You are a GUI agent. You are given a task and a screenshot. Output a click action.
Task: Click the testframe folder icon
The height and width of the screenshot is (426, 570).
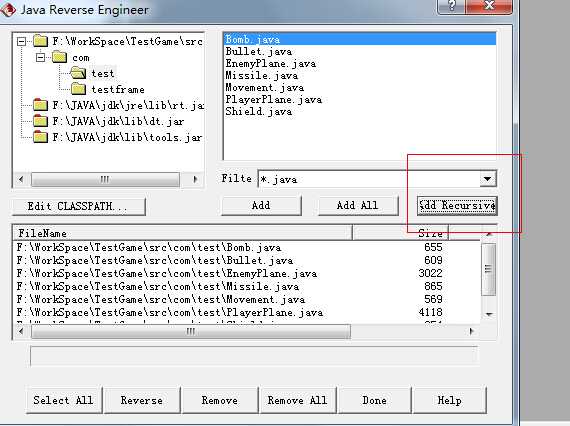[78, 89]
